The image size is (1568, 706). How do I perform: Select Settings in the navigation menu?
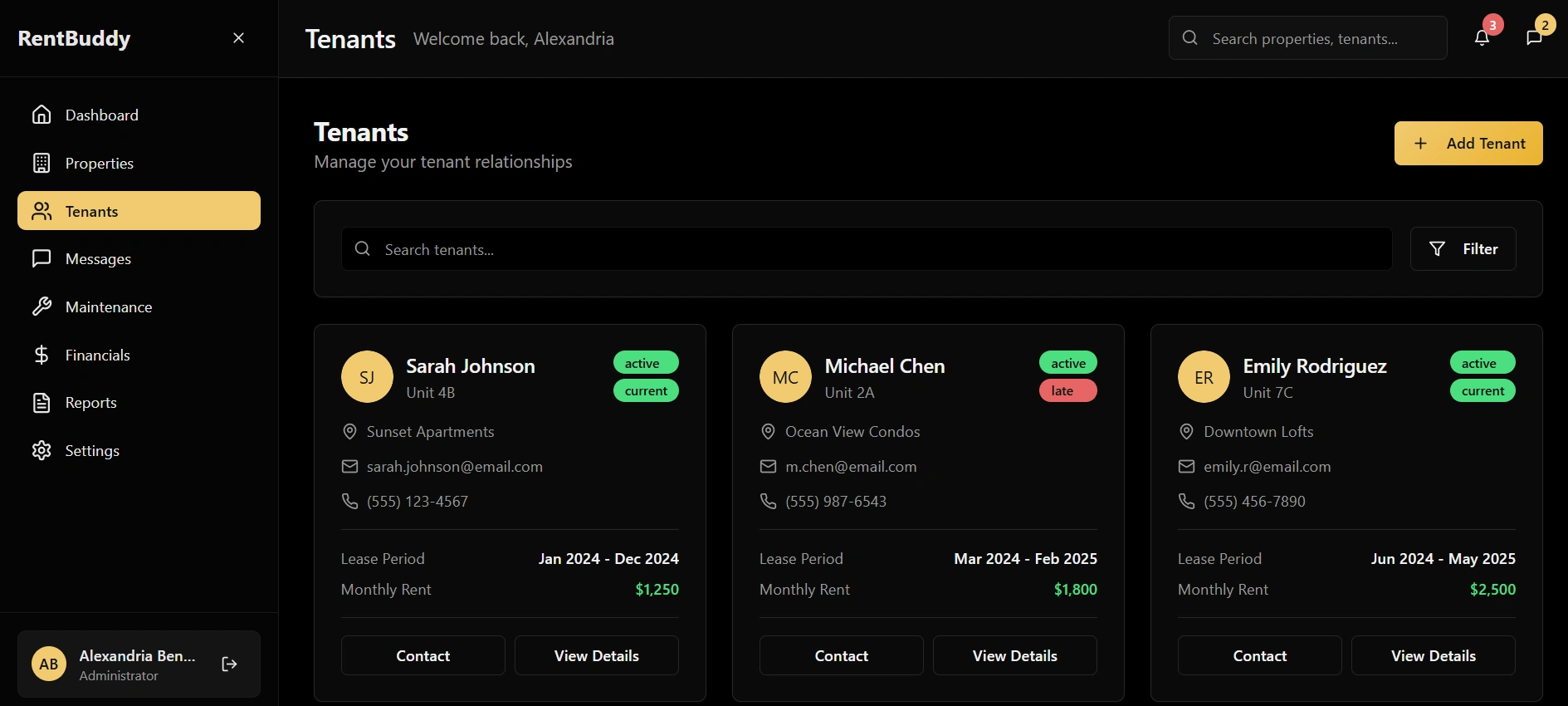[92, 451]
